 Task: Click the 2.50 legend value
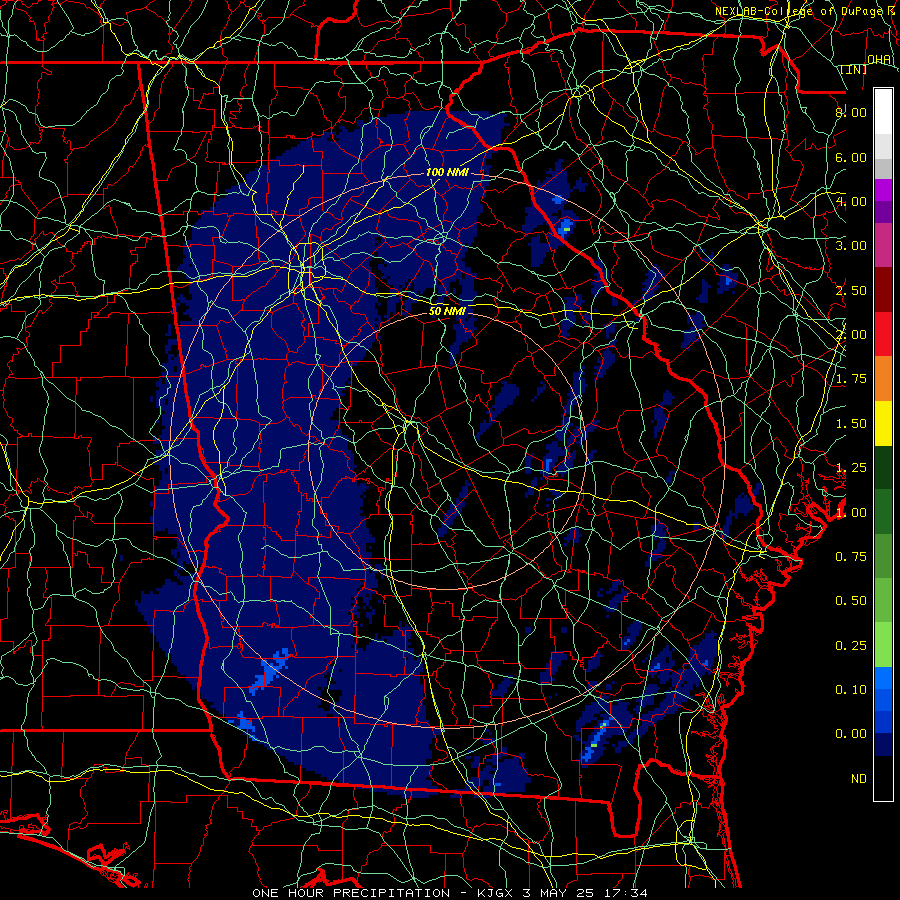point(851,290)
